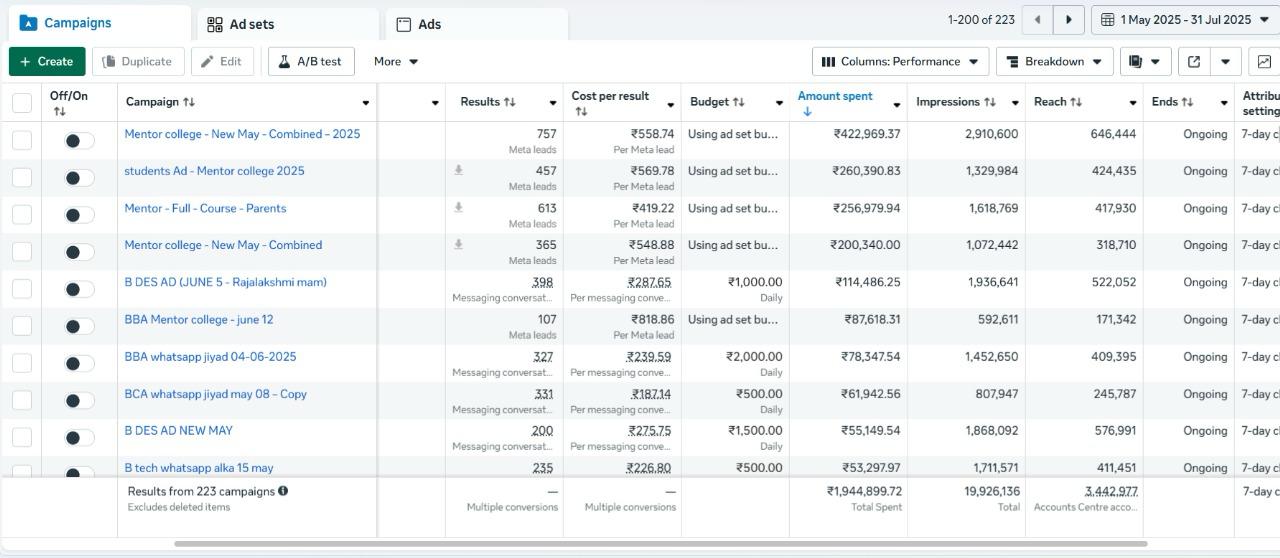Sort by Impressions column arrows
Screen dimensions: 1280x558
[990, 102]
